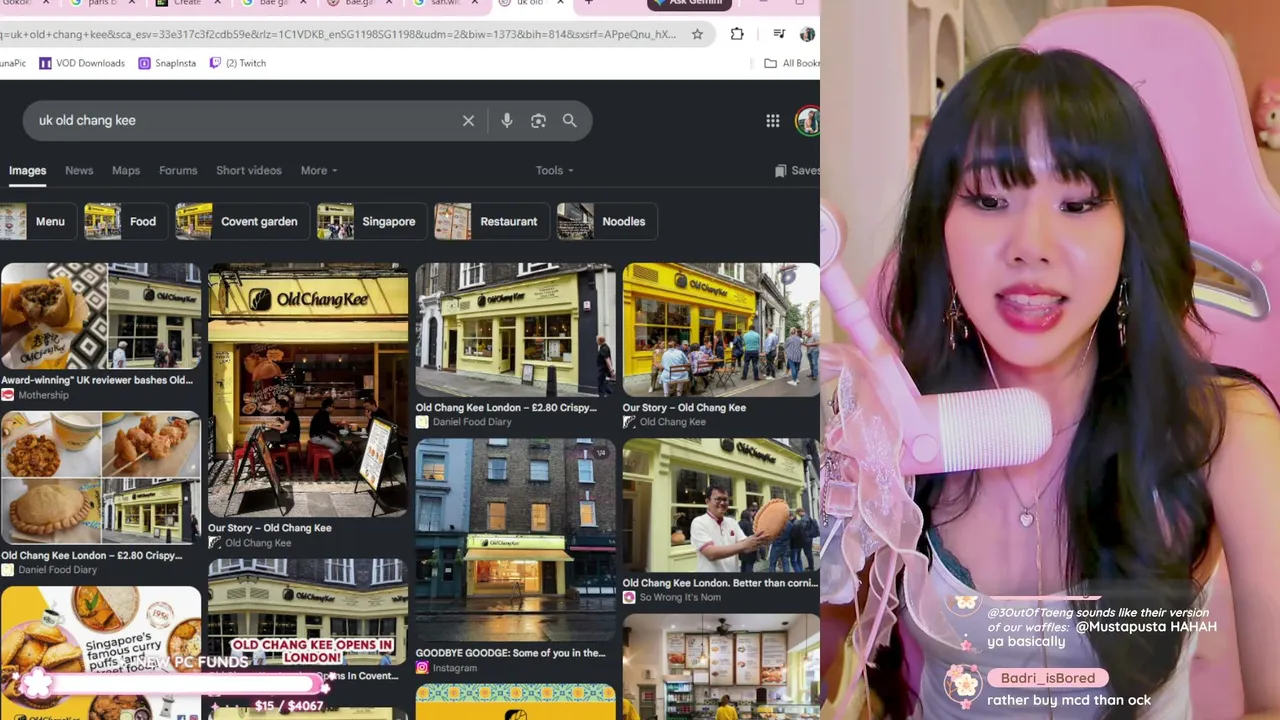Click Badri_isBored username in stream chat
The width and height of the screenshot is (1280, 720).
(1047, 678)
